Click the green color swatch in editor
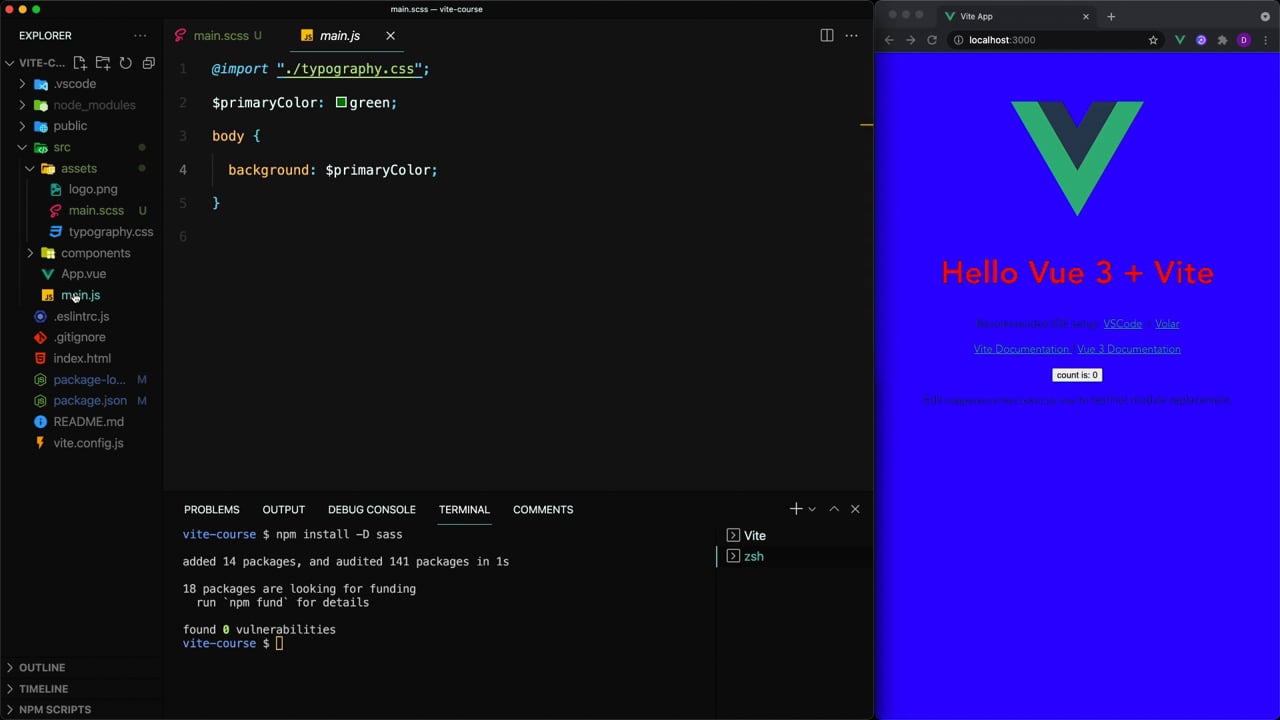The width and height of the screenshot is (1280, 720). coord(341,102)
